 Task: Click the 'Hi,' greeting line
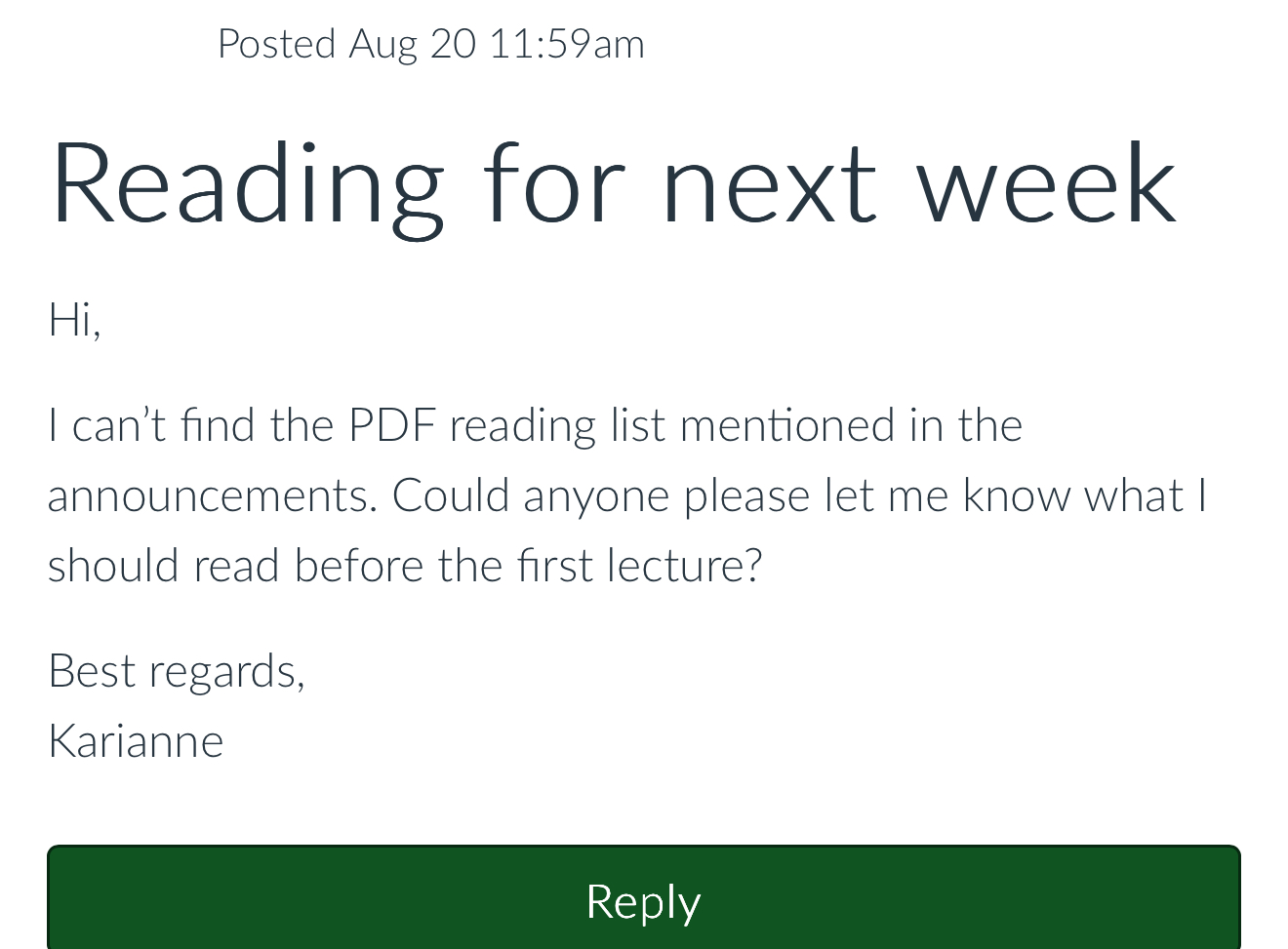(x=74, y=319)
